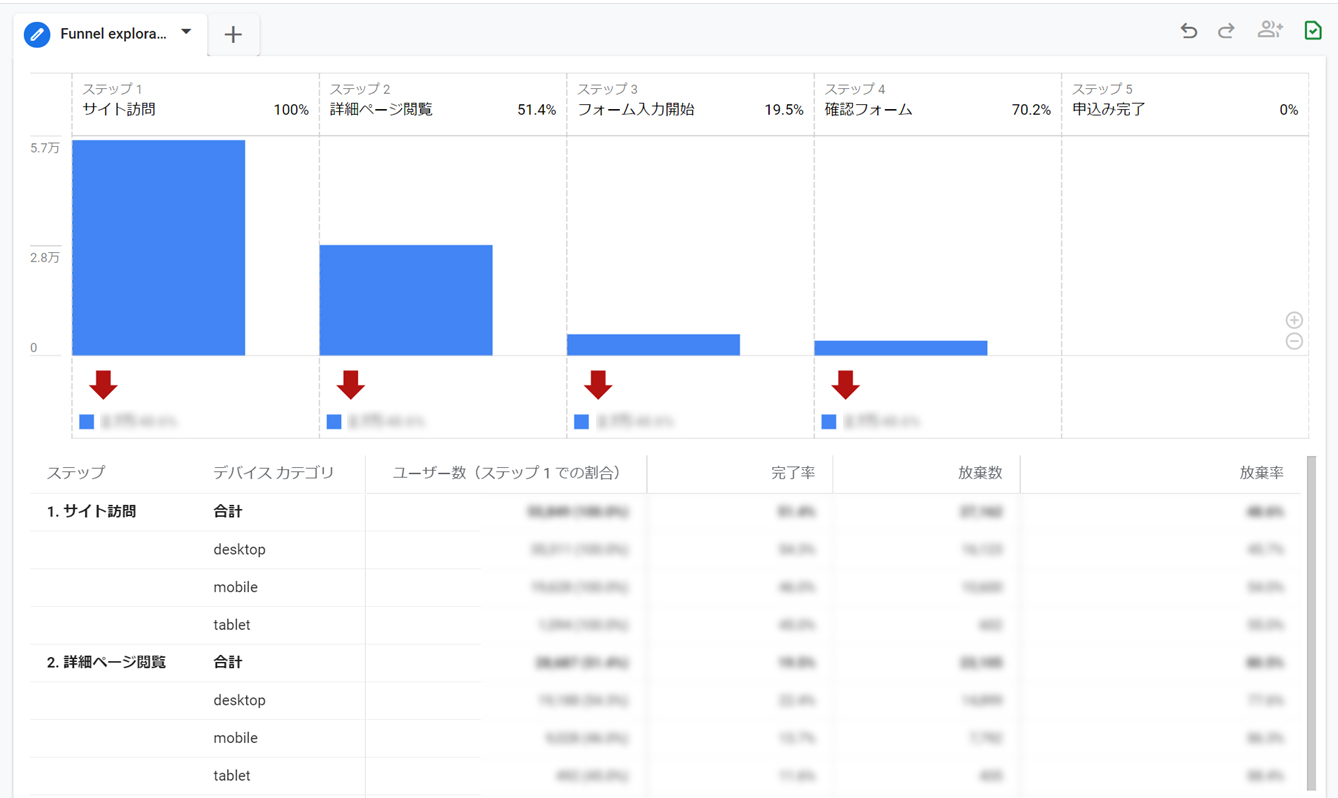Select the Funnel exploration tab
This screenshot has width=1338, height=798.
pos(113,34)
